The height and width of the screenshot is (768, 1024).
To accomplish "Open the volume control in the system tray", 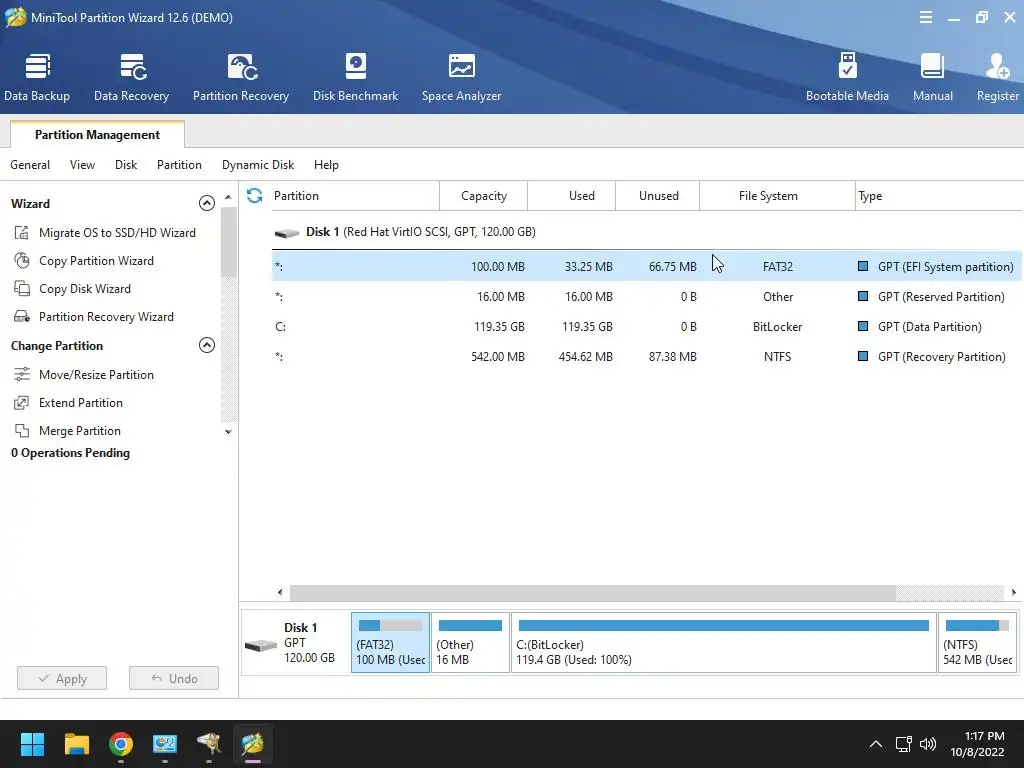I will pos(927,744).
